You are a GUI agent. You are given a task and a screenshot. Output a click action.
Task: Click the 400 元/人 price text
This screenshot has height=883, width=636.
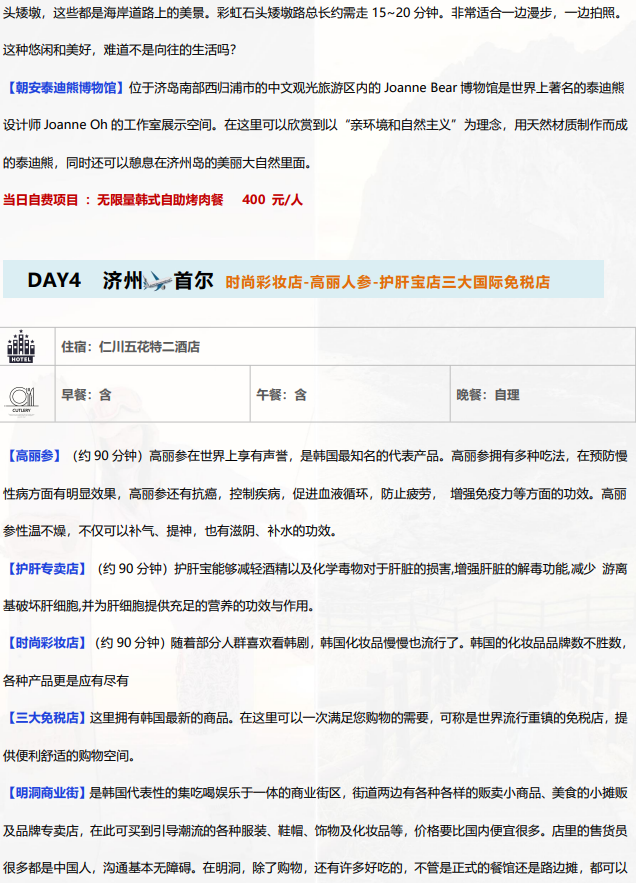(x=272, y=199)
